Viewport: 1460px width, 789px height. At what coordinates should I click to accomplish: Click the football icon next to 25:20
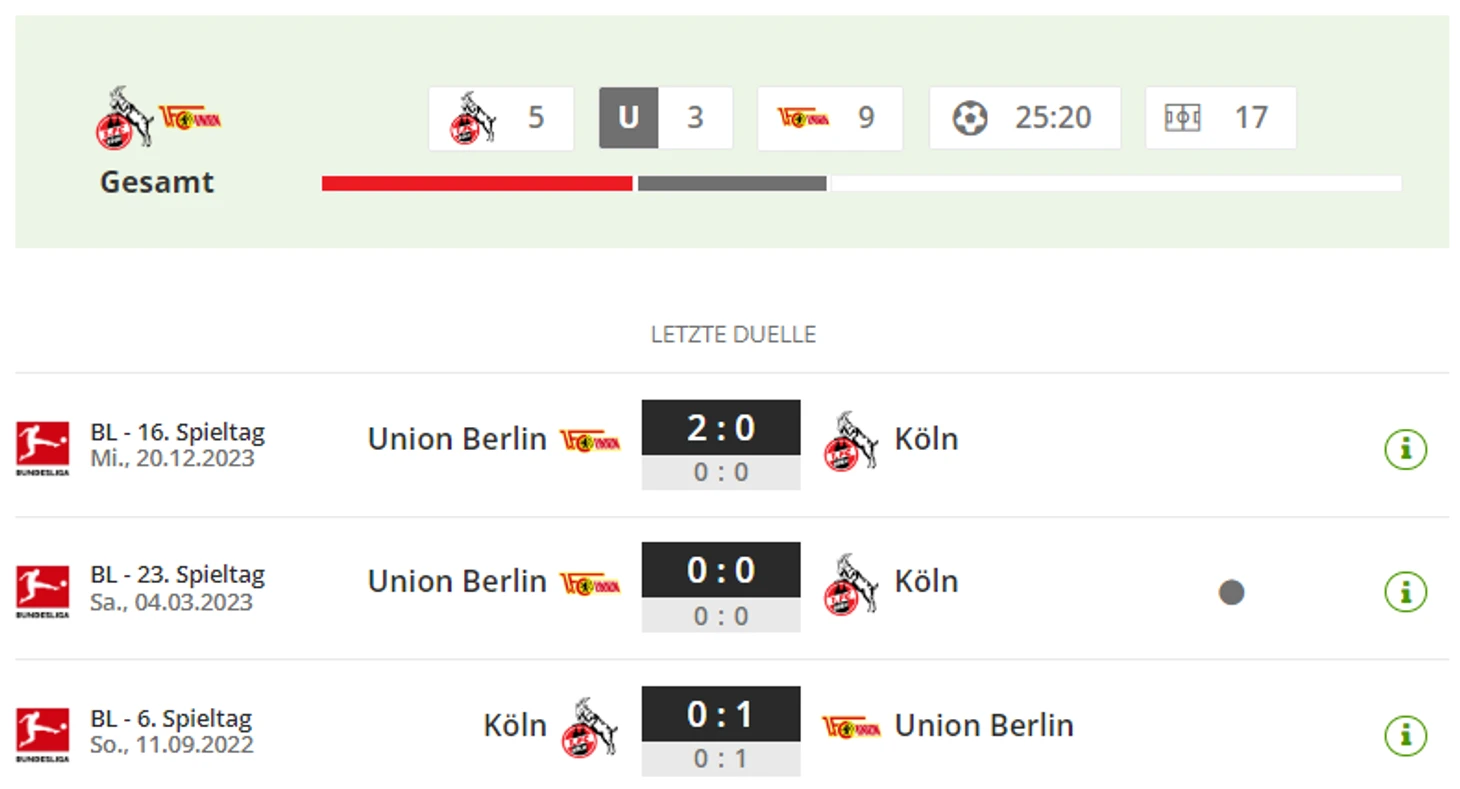point(969,118)
